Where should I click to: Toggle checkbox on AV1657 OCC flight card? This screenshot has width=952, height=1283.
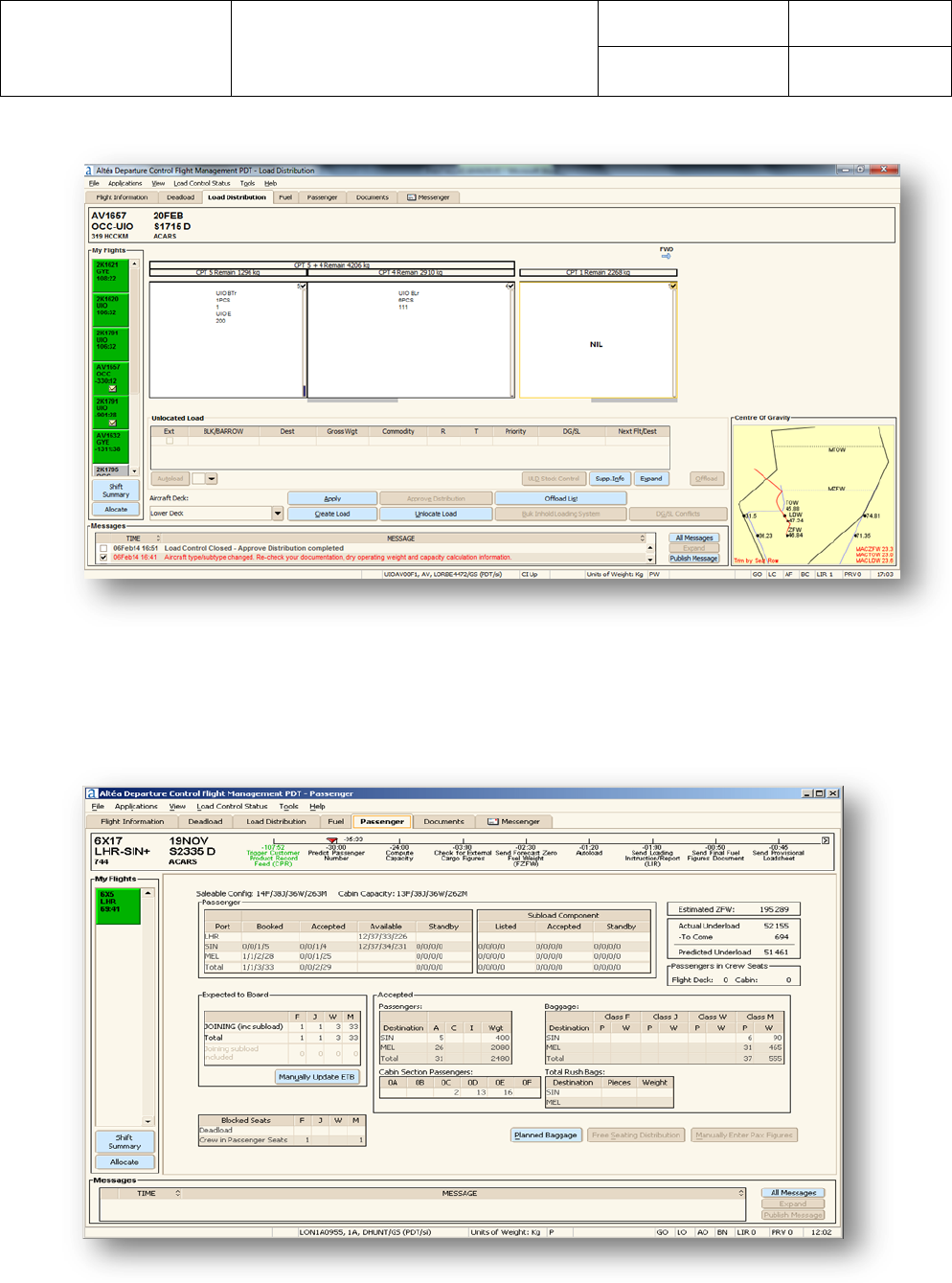pos(112,388)
